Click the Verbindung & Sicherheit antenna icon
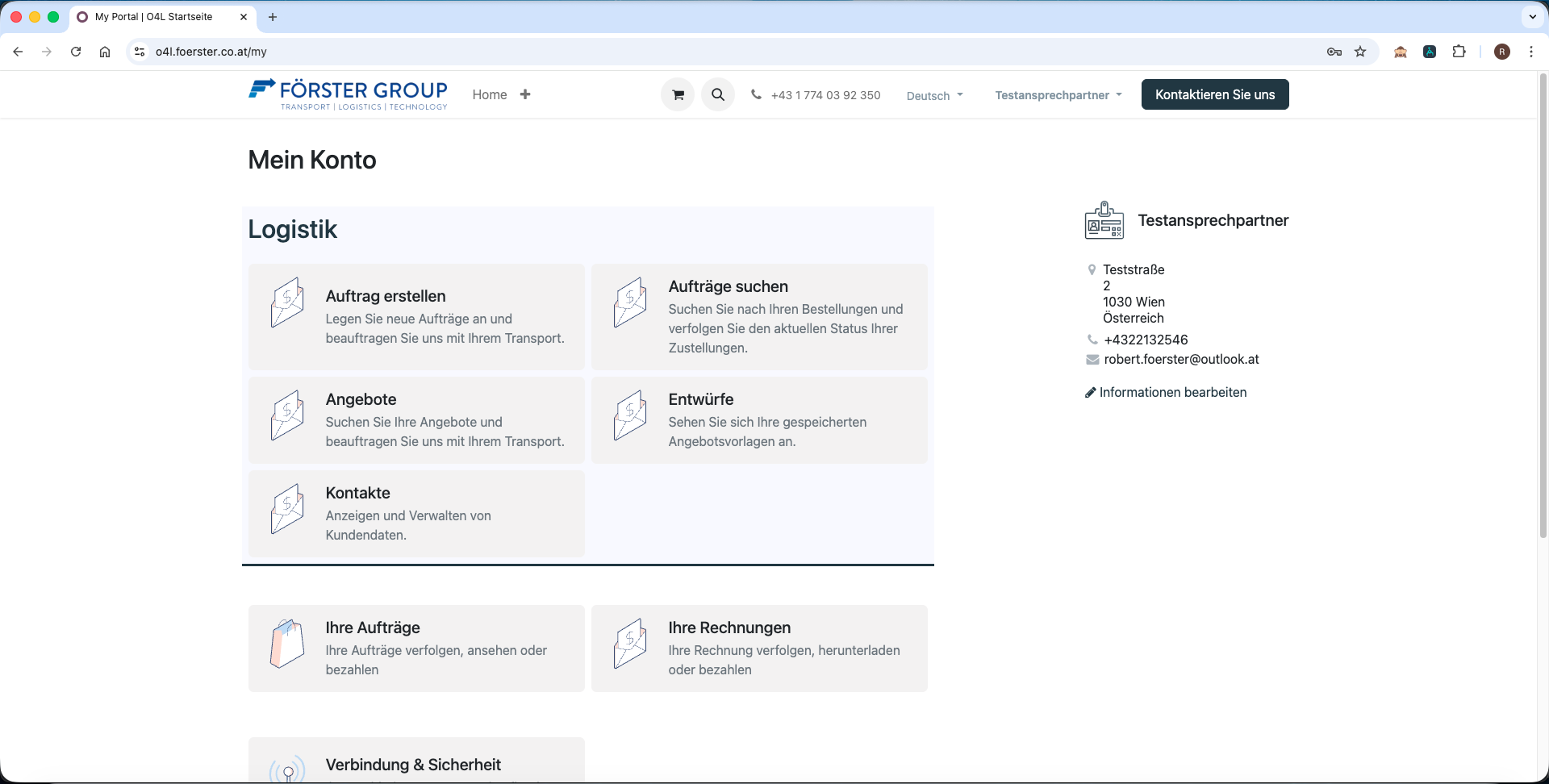The image size is (1549, 784). pyautogui.click(x=286, y=769)
